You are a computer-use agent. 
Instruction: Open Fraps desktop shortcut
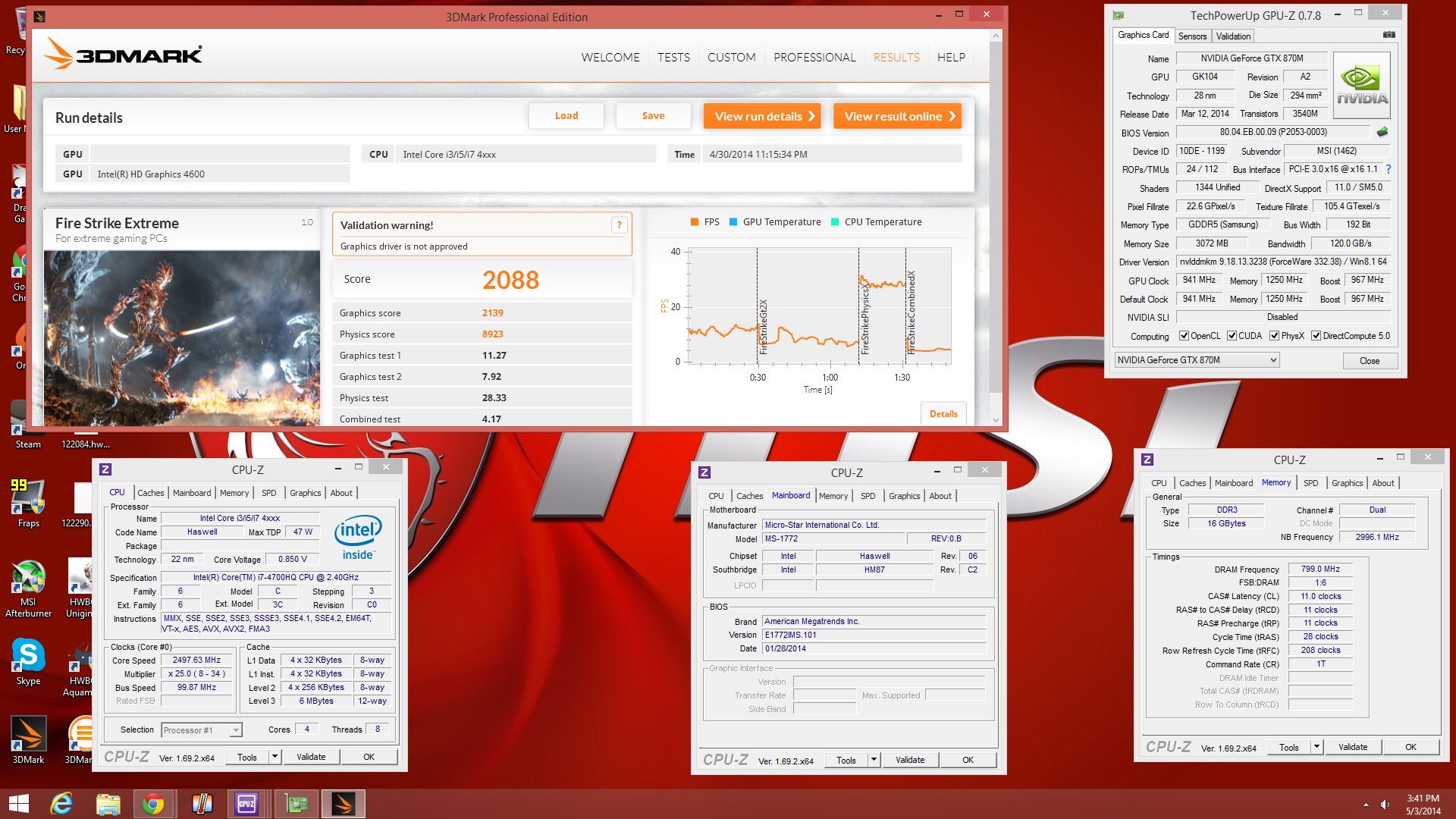[x=28, y=502]
